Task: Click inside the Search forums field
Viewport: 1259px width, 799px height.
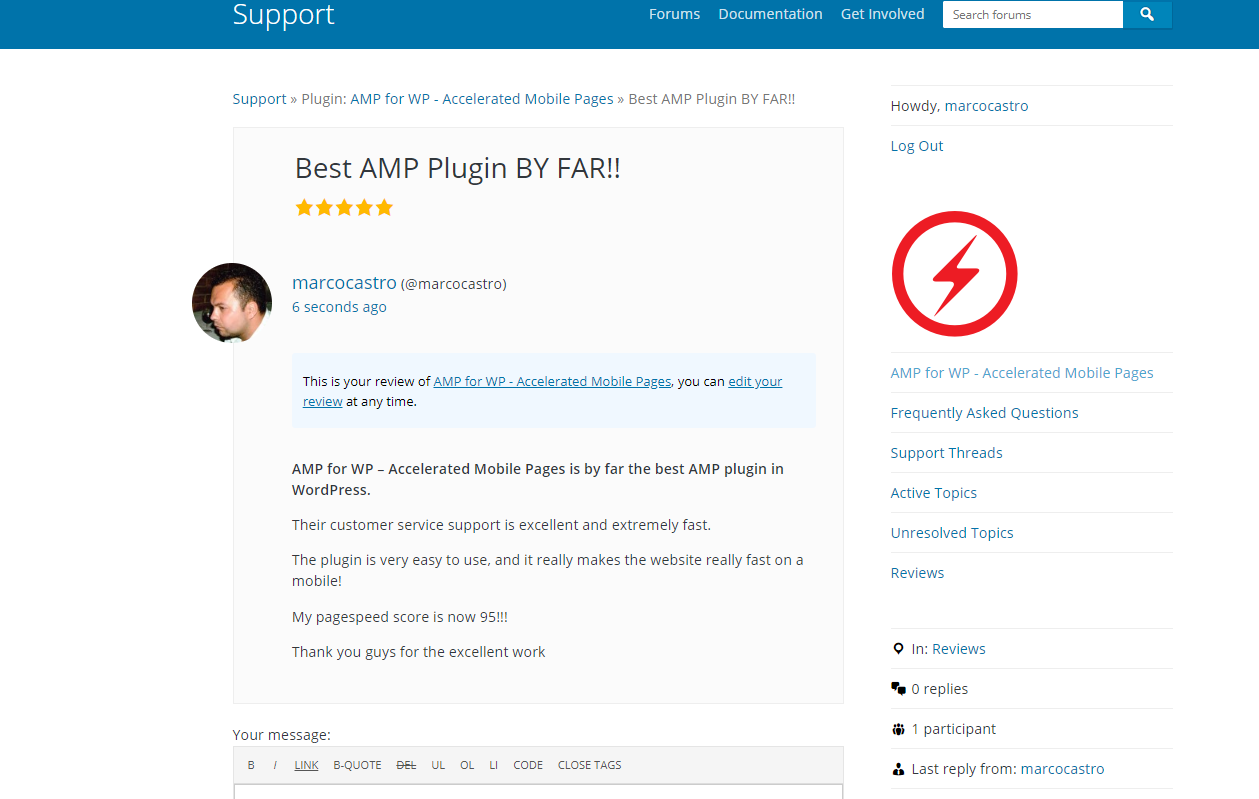Action: 1033,14
